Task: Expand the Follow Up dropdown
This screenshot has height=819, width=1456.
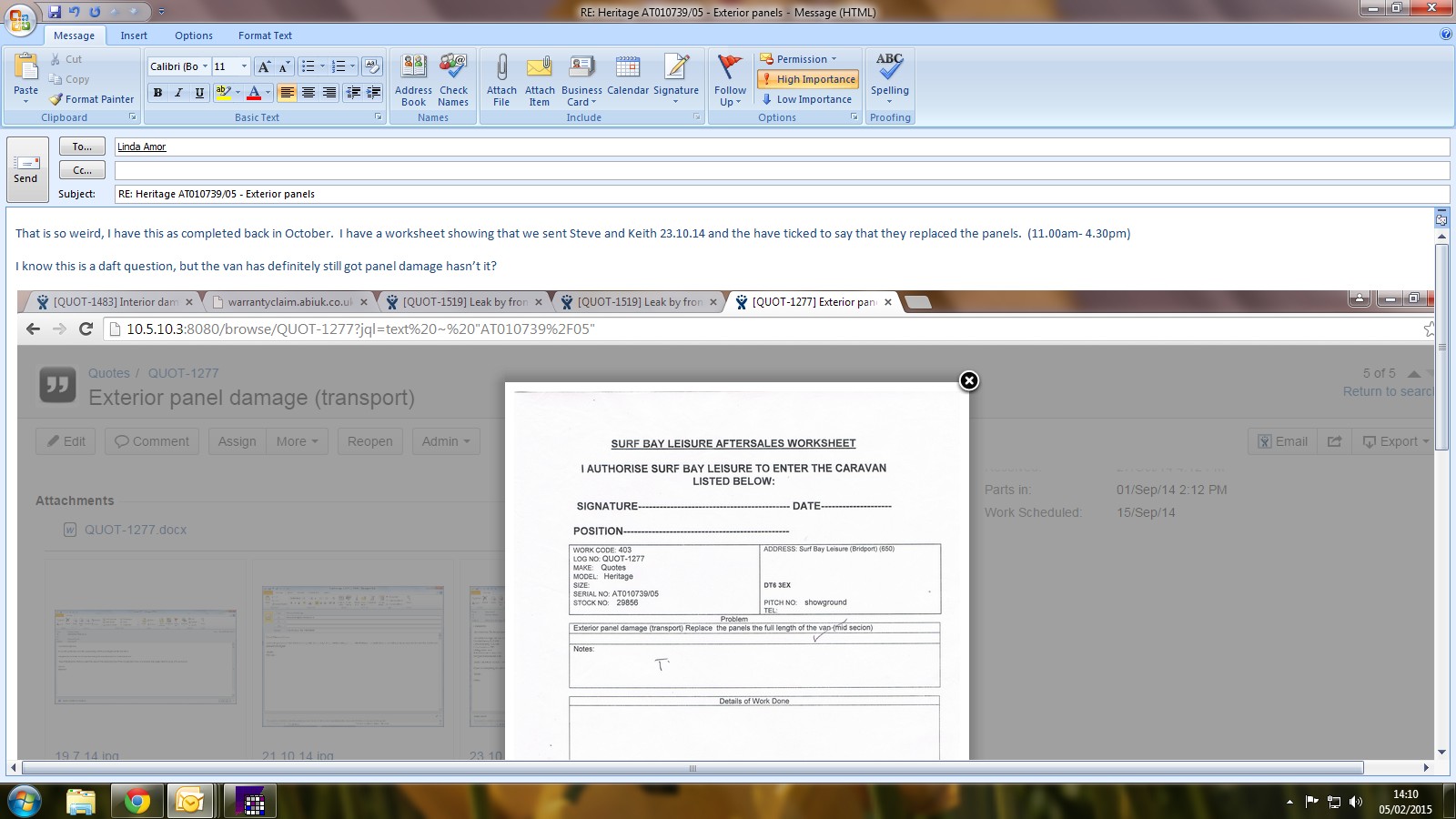Action: point(730,102)
